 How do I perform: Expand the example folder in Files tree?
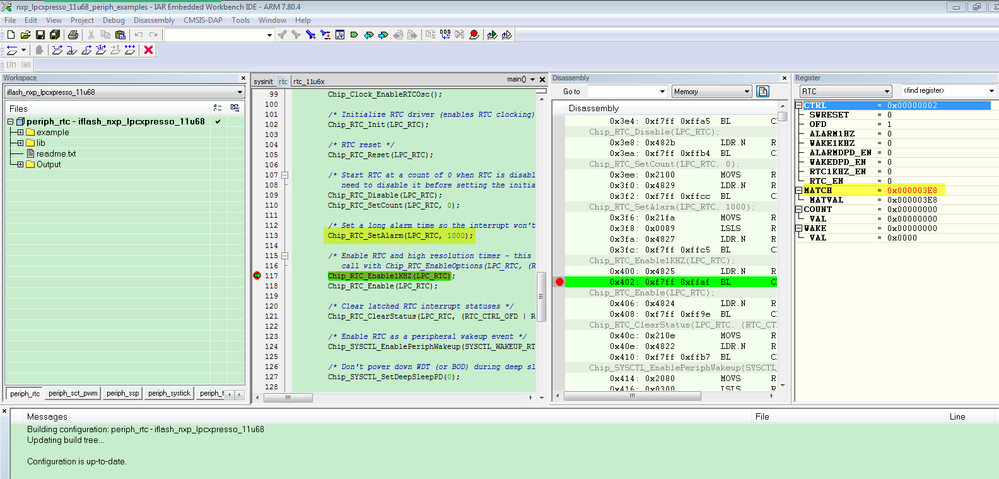[x=19, y=132]
